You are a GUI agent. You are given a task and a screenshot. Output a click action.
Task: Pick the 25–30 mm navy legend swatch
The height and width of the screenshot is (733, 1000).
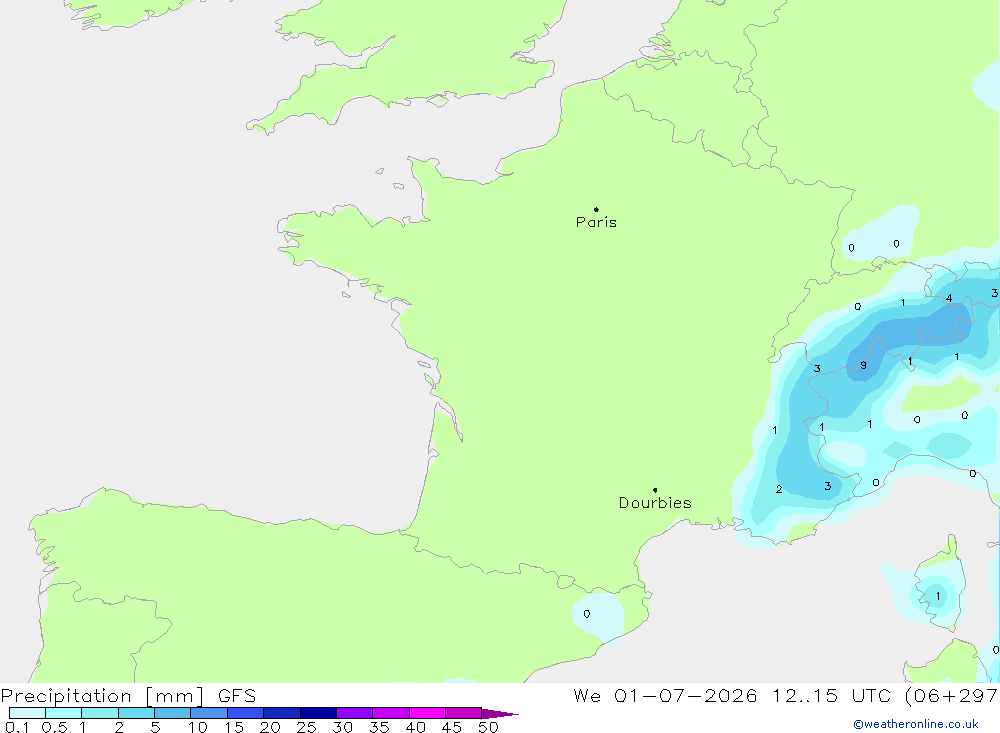318,713
